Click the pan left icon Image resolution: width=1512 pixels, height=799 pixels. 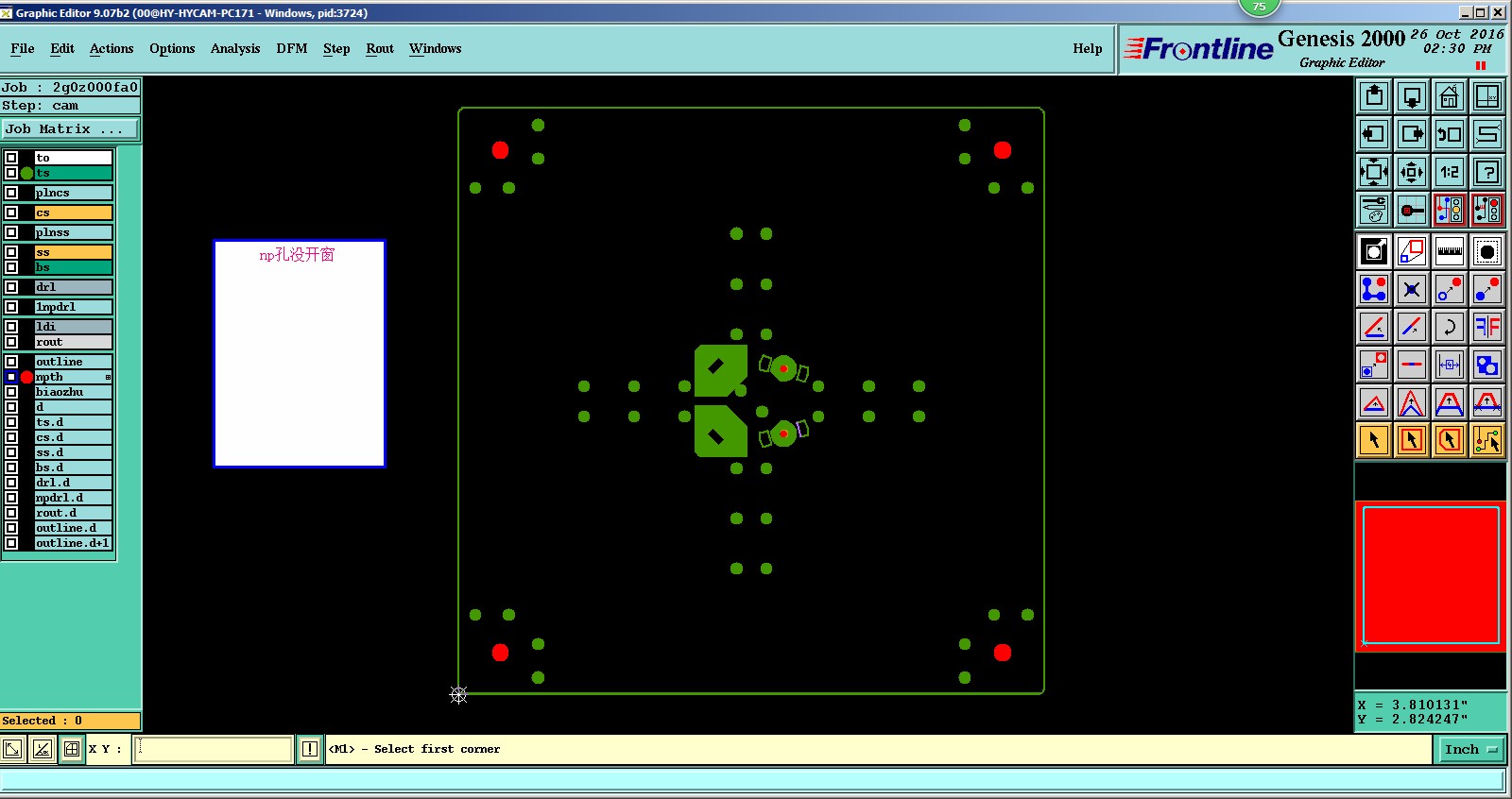(x=1374, y=134)
